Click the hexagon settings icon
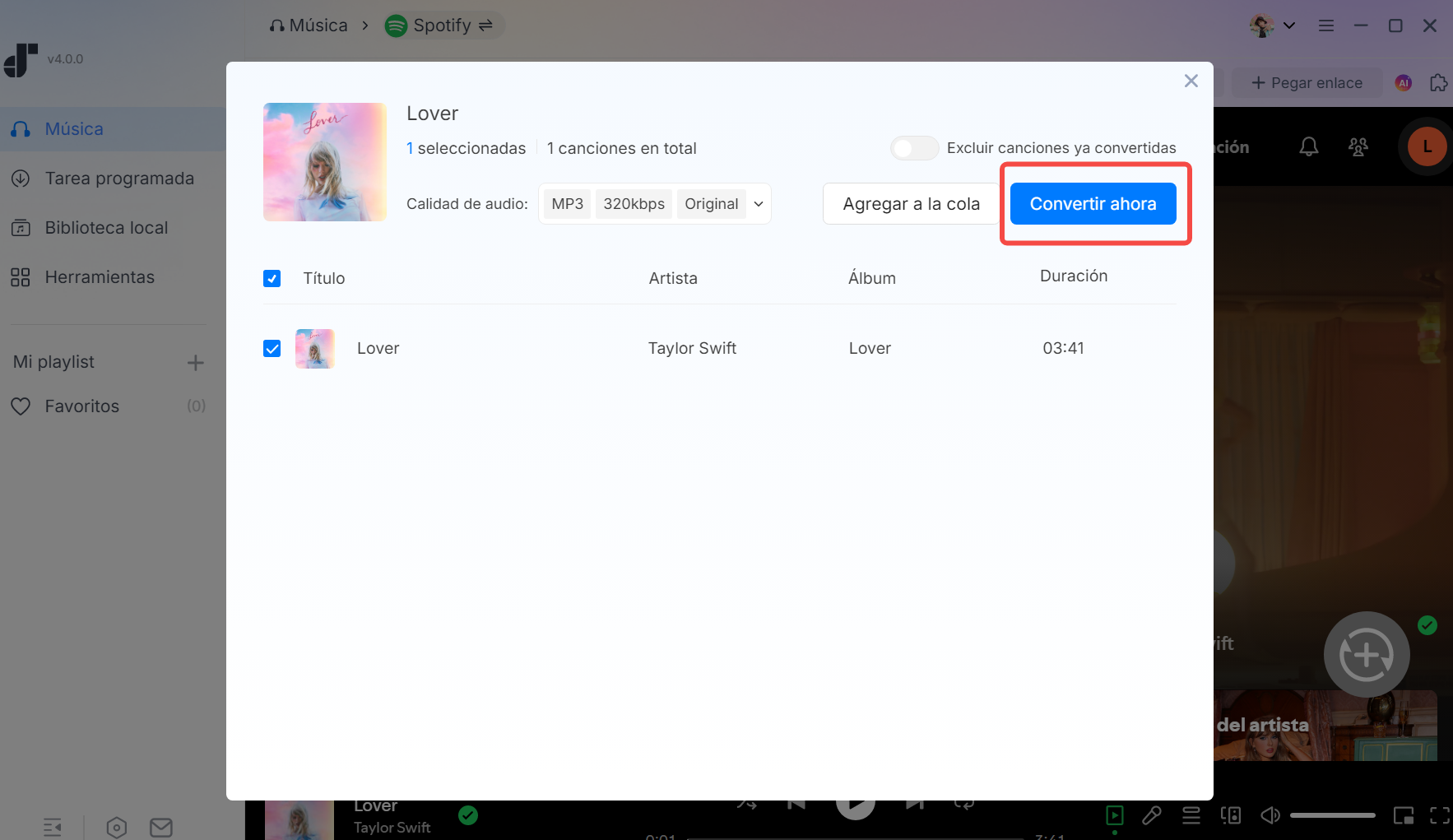Image resolution: width=1453 pixels, height=840 pixels. coord(117,827)
